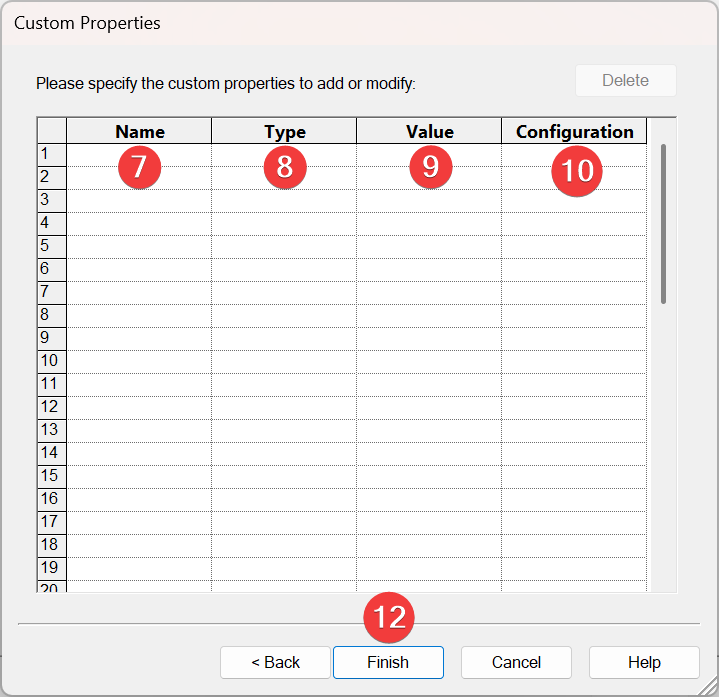Select the Name column header
Screen dimensions: 719x697
coord(139,132)
